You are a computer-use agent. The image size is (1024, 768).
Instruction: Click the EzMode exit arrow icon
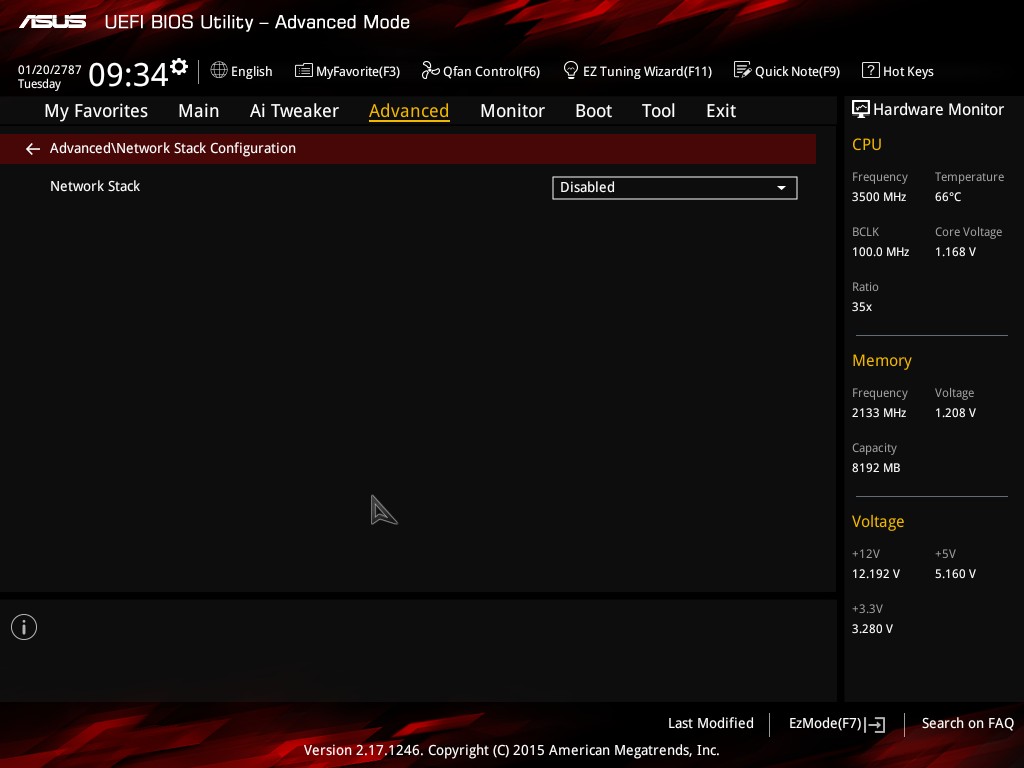click(876, 724)
